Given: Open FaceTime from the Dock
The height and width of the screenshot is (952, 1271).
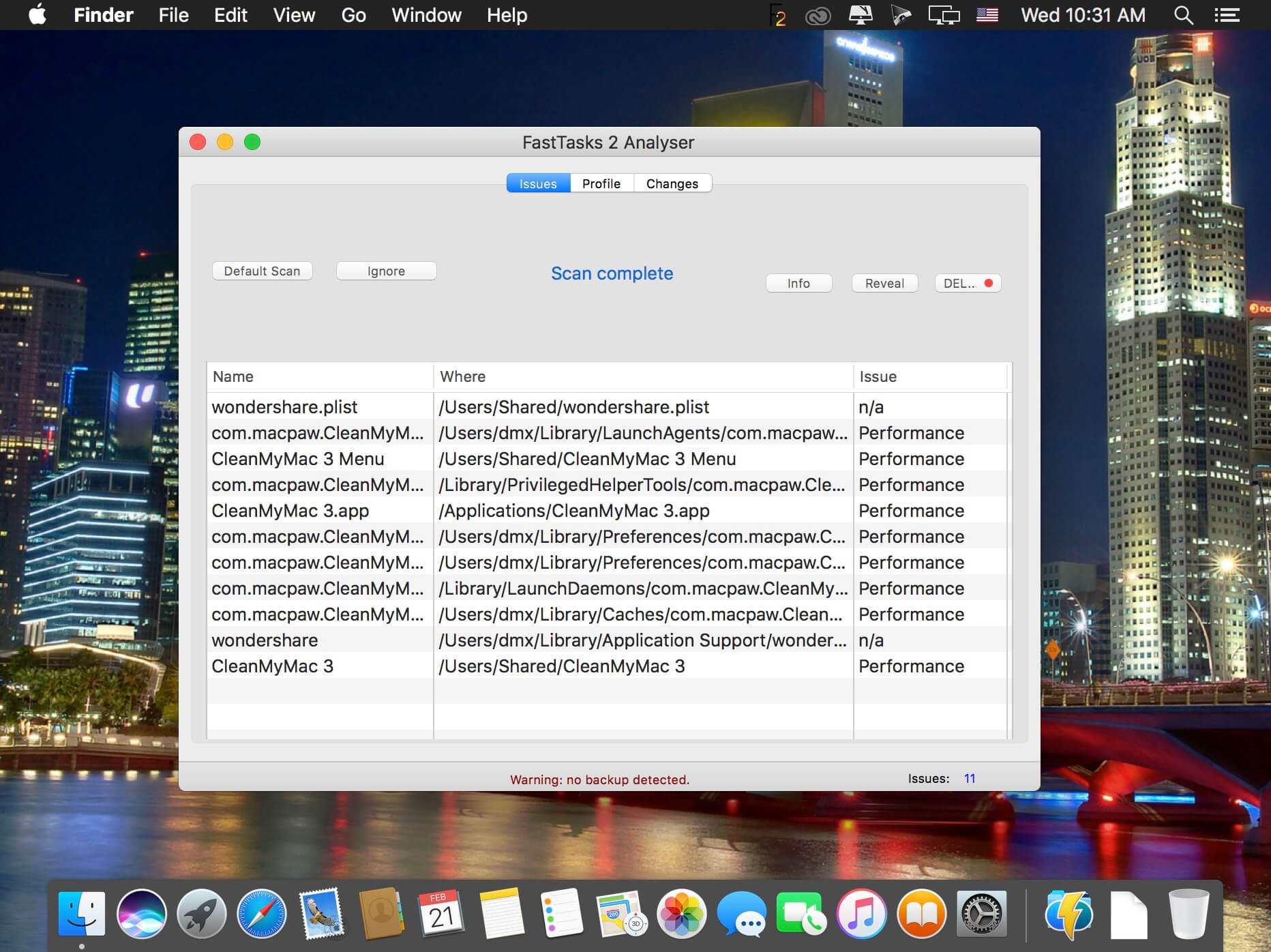Looking at the screenshot, I should [x=801, y=913].
